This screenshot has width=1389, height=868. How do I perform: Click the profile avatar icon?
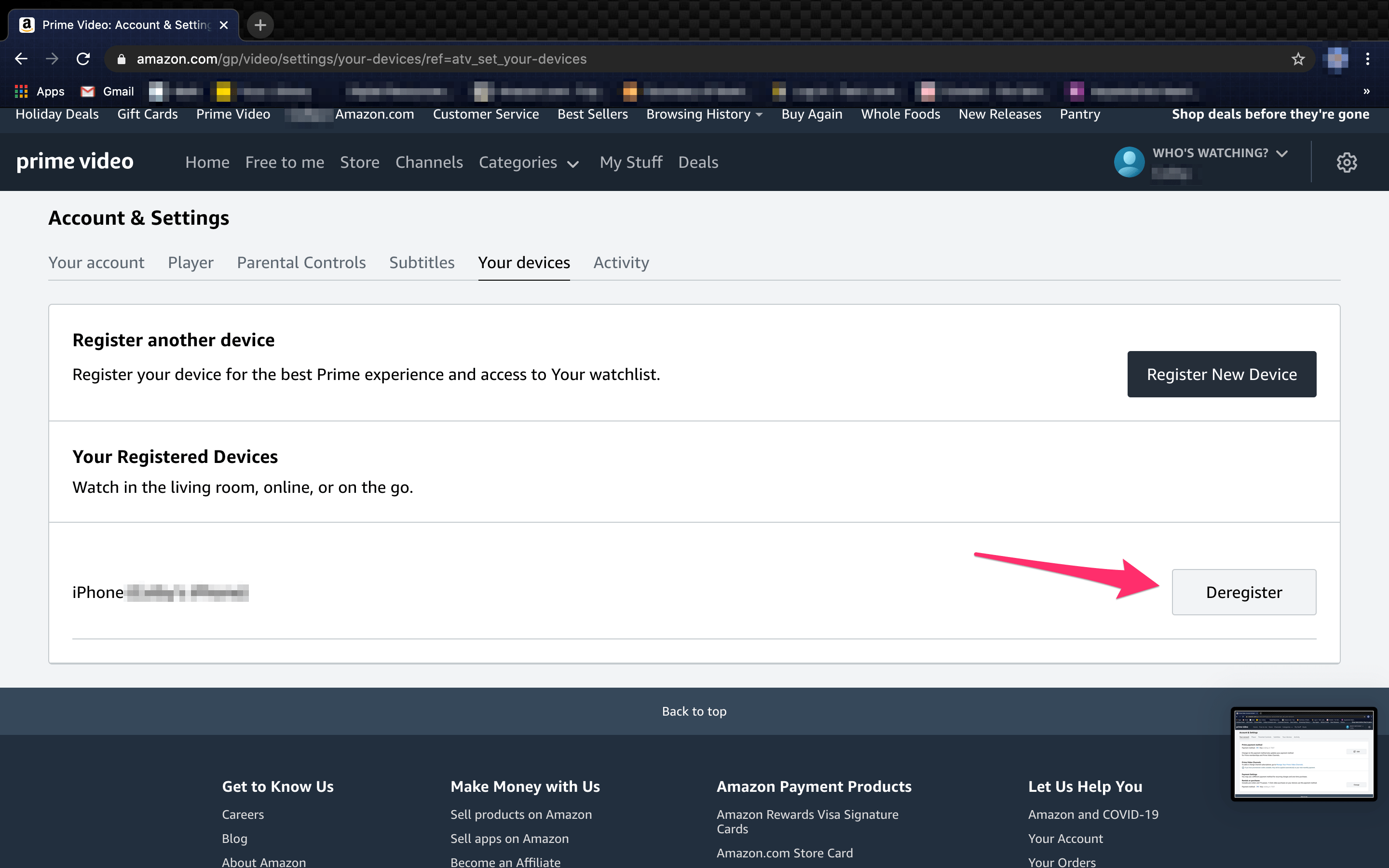click(1129, 163)
